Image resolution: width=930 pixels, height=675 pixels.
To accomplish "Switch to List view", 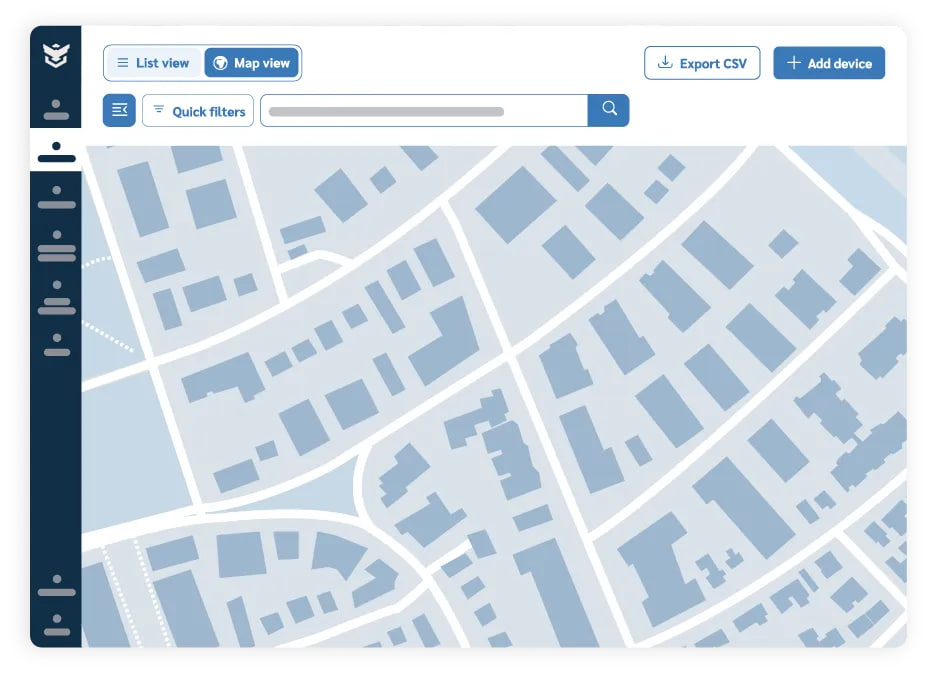I will tap(153, 63).
